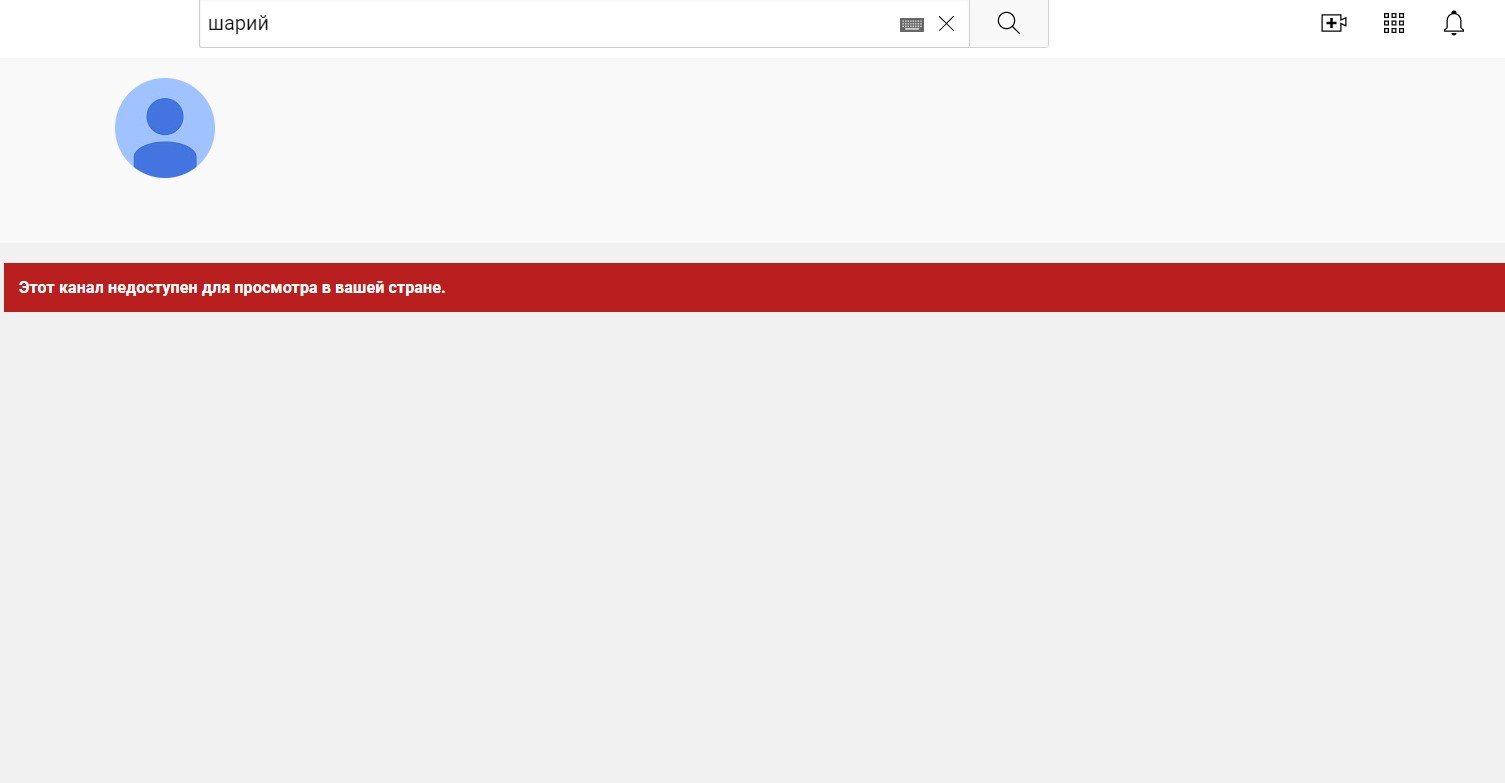
Task: Click the red channel unavailable banner
Action: 900,288
